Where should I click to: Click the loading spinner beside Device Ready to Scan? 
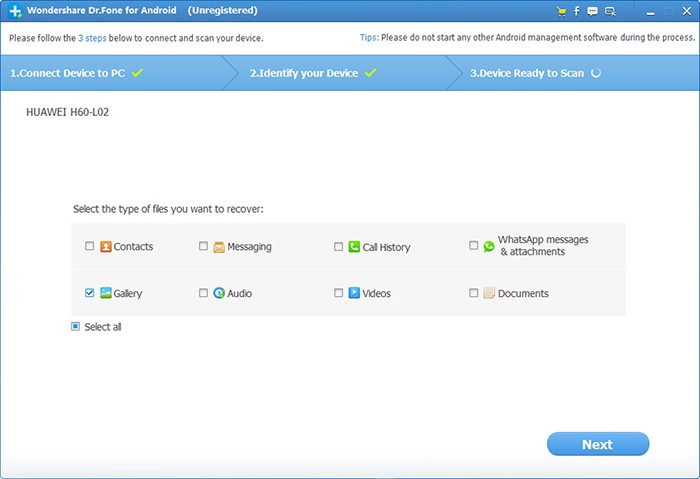click(x=596, y=73)
